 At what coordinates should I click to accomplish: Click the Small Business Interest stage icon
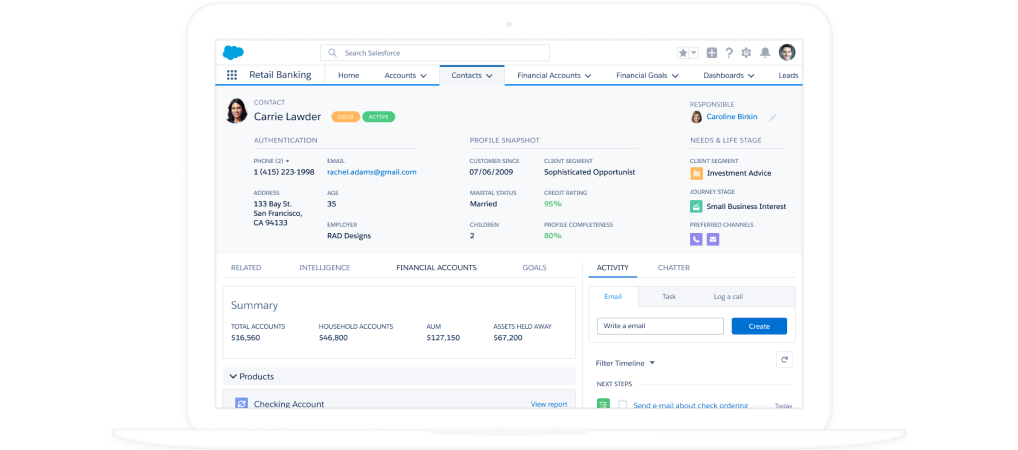(696, 206)
